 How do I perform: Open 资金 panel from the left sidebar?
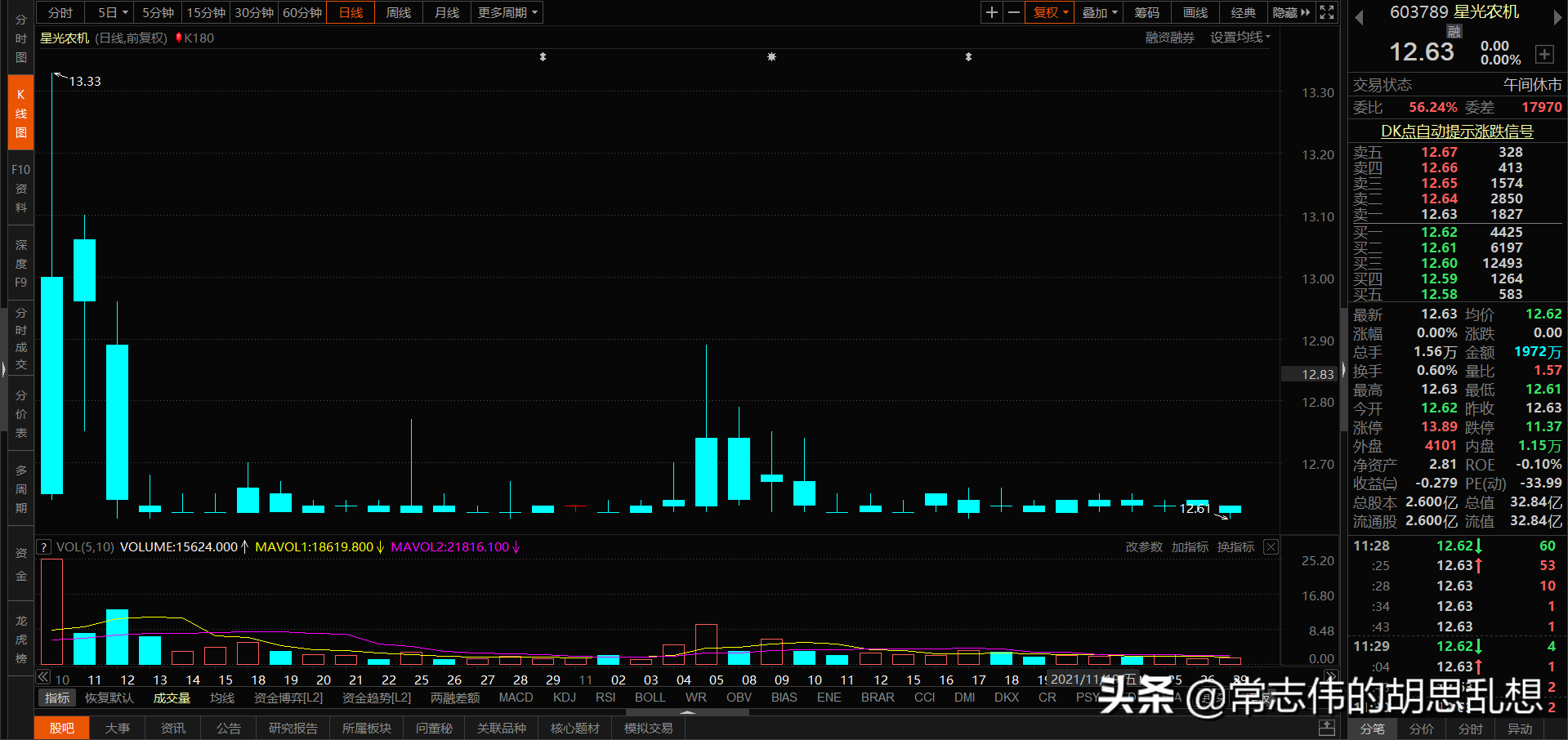tap(20, 564)
